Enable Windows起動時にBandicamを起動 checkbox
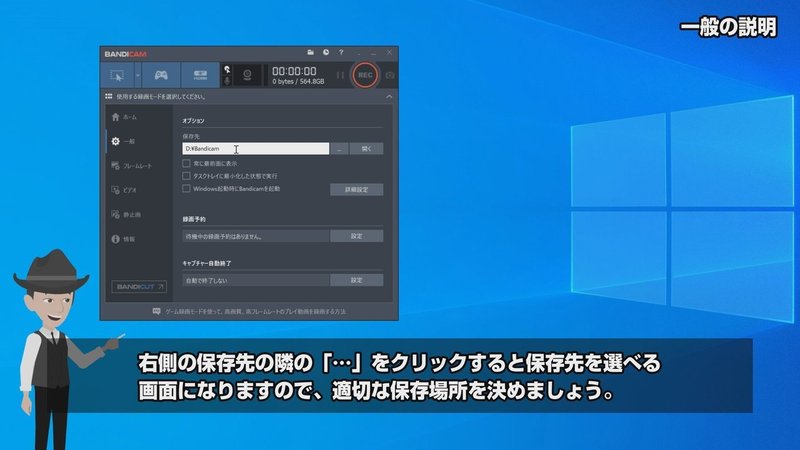Screen dimensions: 800x450 pos(186,189)
